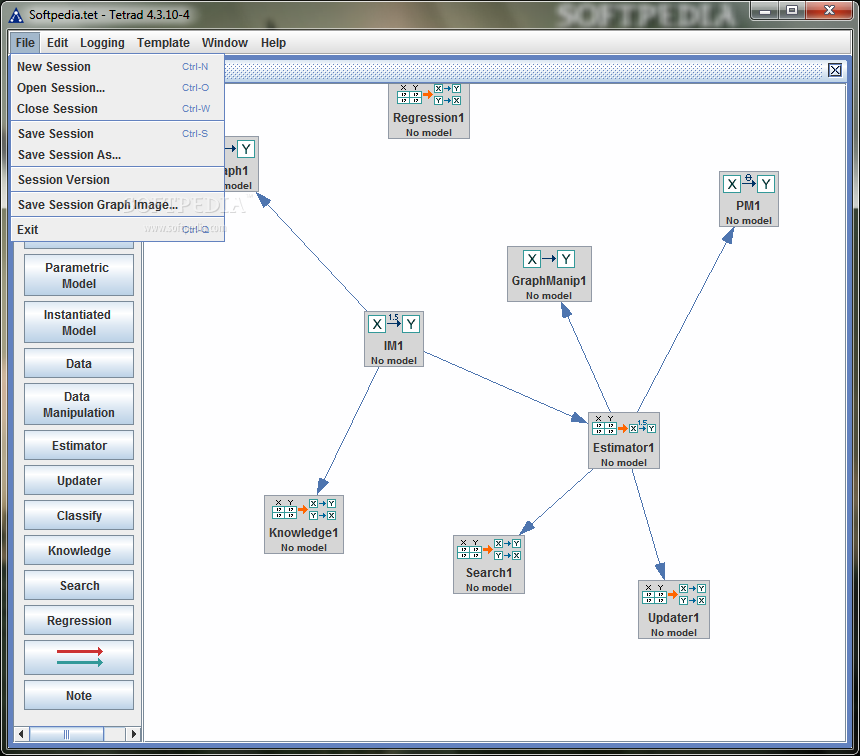Select the Search1 node
The width and height of the screenshot is (860, 756).
click(x=489, y=565)
